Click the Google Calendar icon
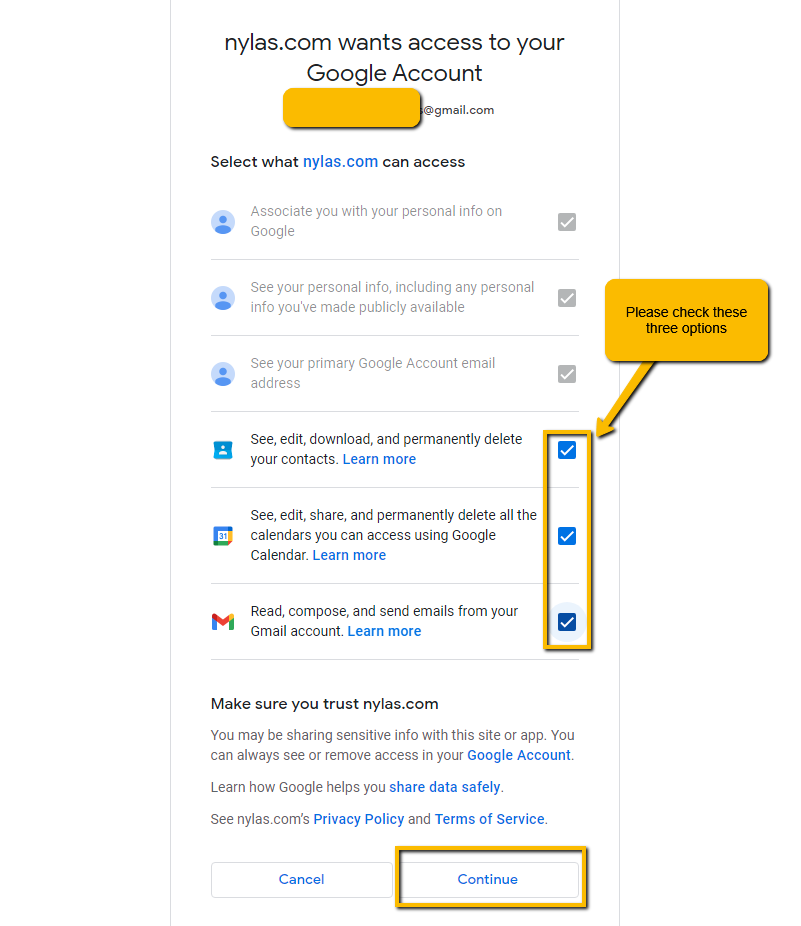 click(223, 536)
